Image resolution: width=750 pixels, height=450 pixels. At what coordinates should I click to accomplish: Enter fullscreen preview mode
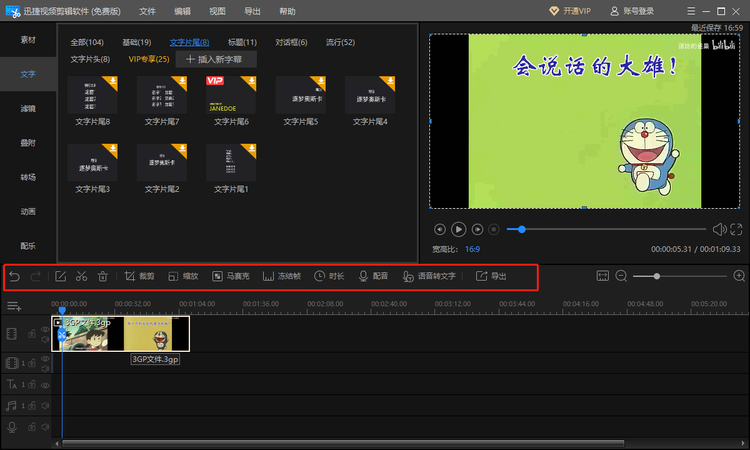click(x=736, y=230)
